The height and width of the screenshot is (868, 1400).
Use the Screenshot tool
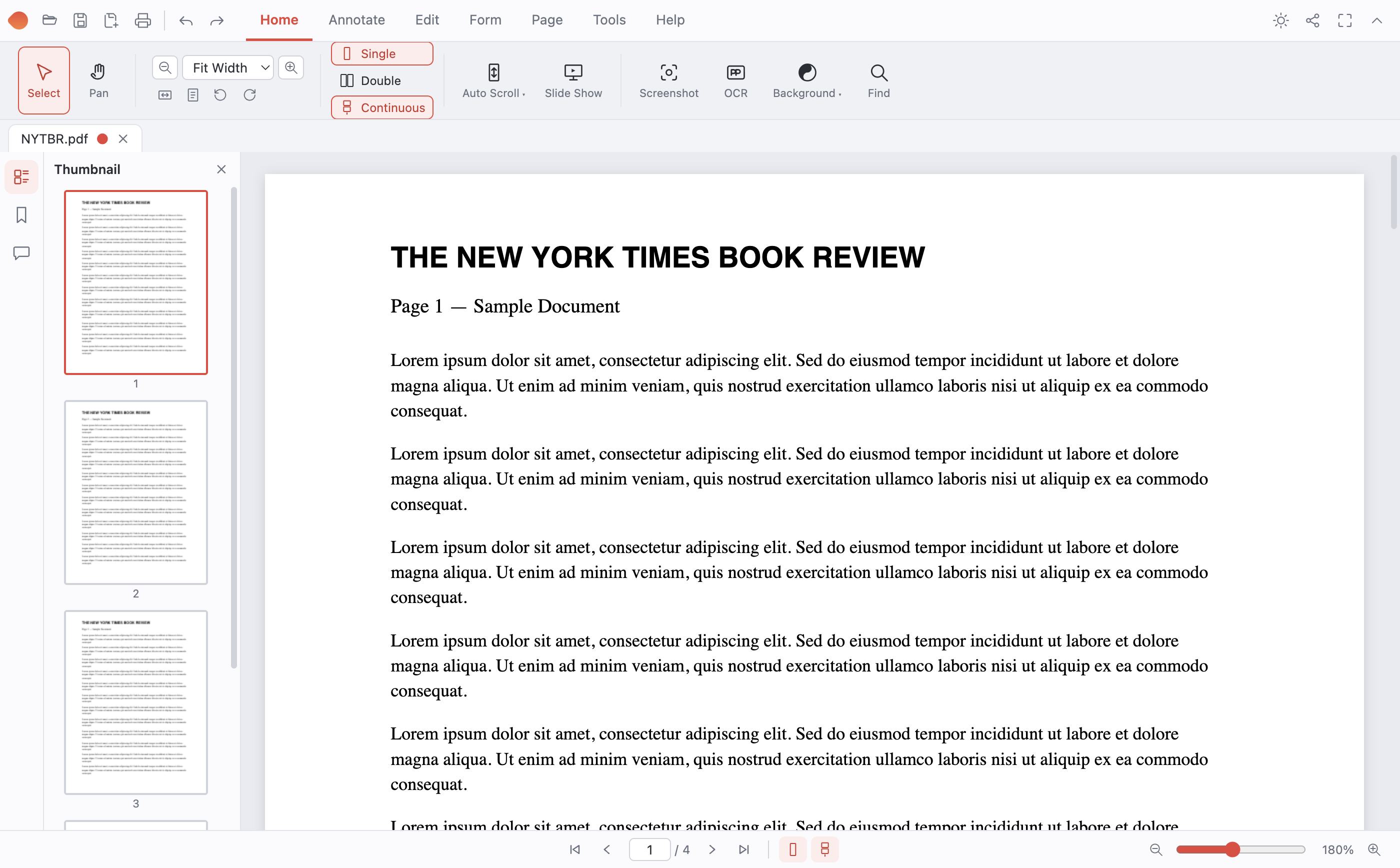click(668, 80)
